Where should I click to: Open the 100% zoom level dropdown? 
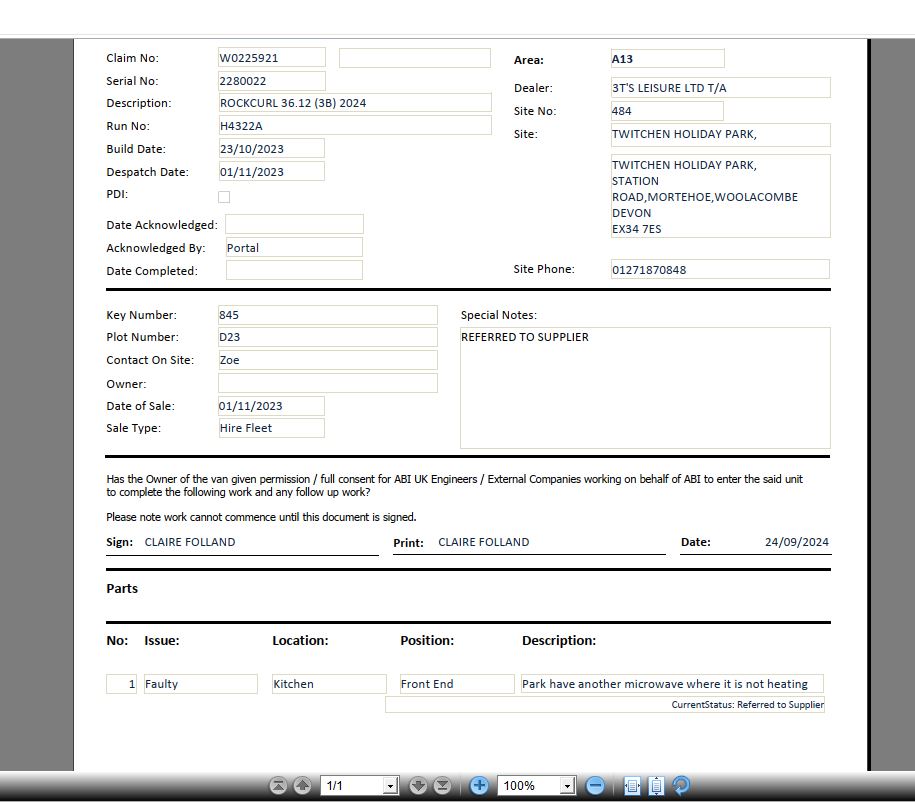coord(567,786)
